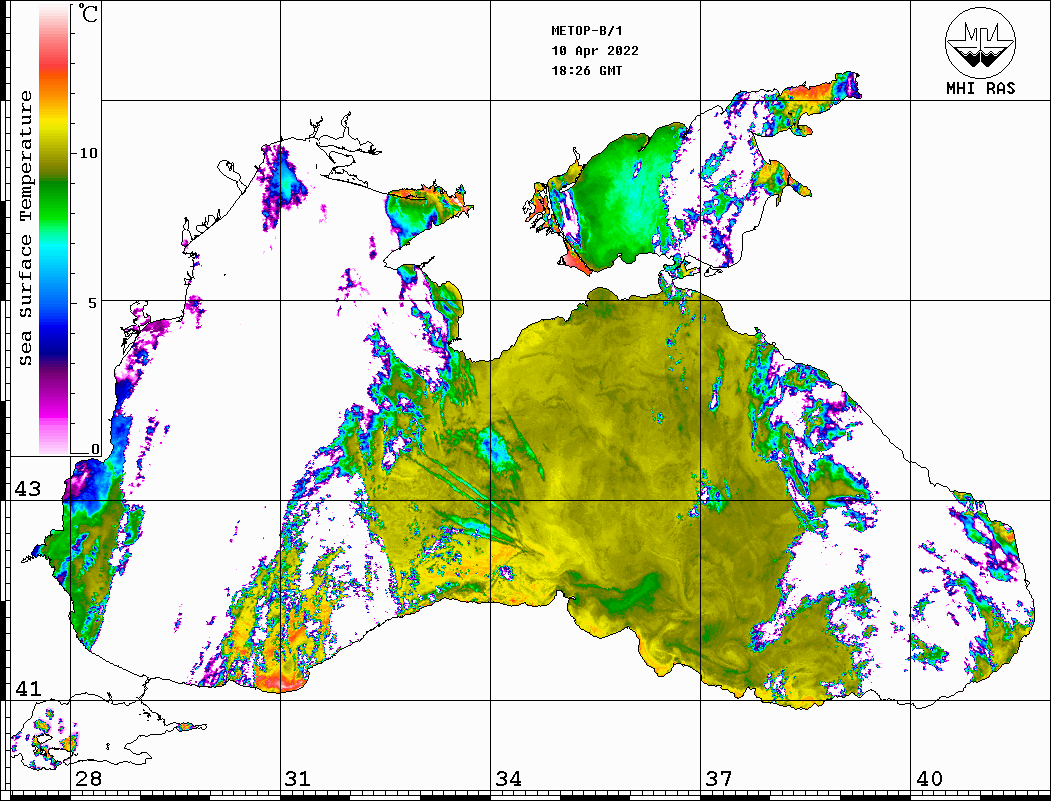This screenshot has width=1051, height=801.
Task: Click longitude label '37'
Action: pos(719,778)
